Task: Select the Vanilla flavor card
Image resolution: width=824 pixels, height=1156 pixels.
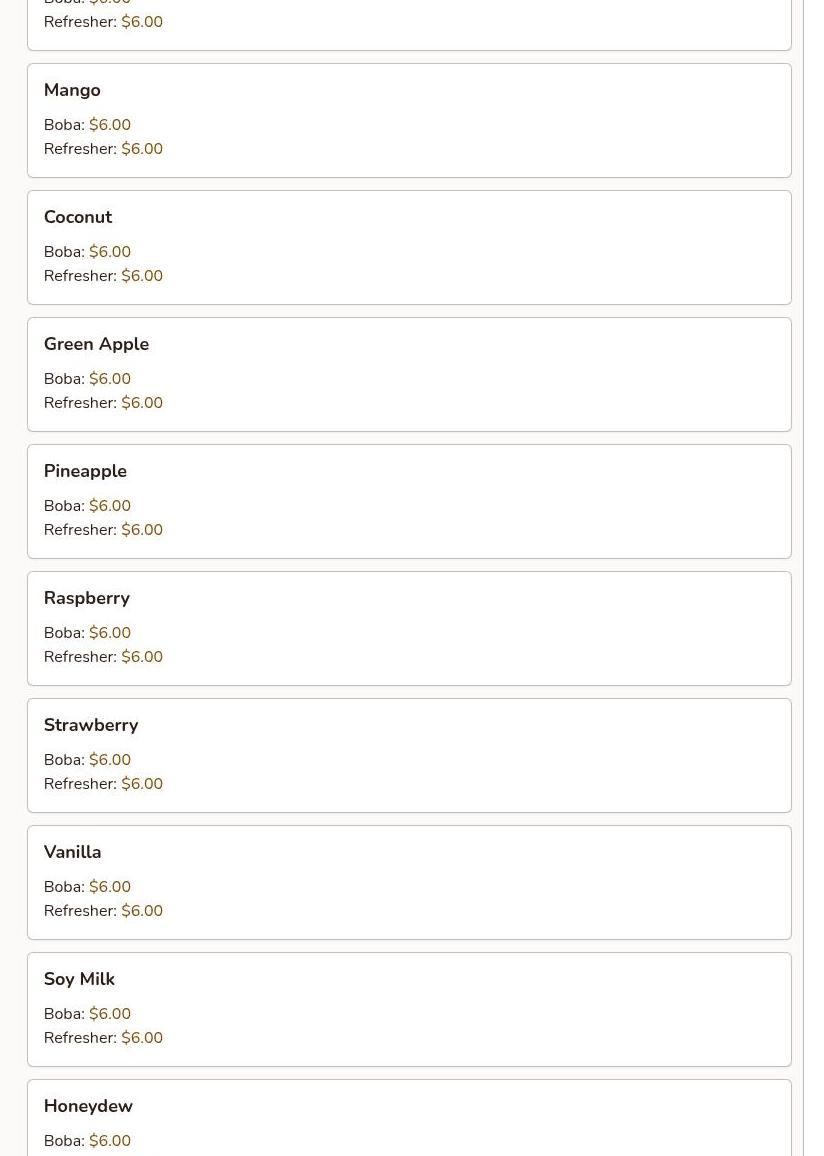Action: (409, 882)
